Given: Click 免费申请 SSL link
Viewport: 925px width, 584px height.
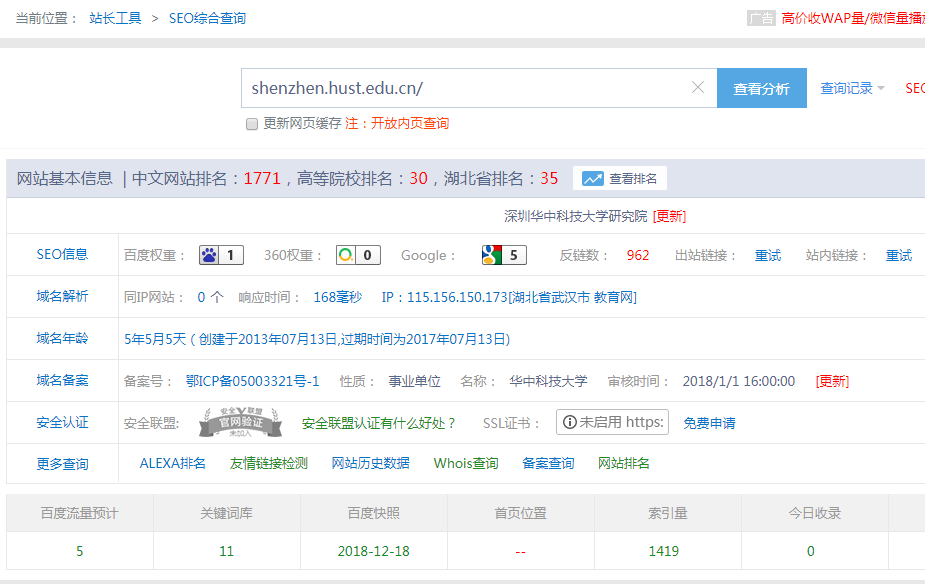Looking at the screenshot, I should (x=709, y=423).
